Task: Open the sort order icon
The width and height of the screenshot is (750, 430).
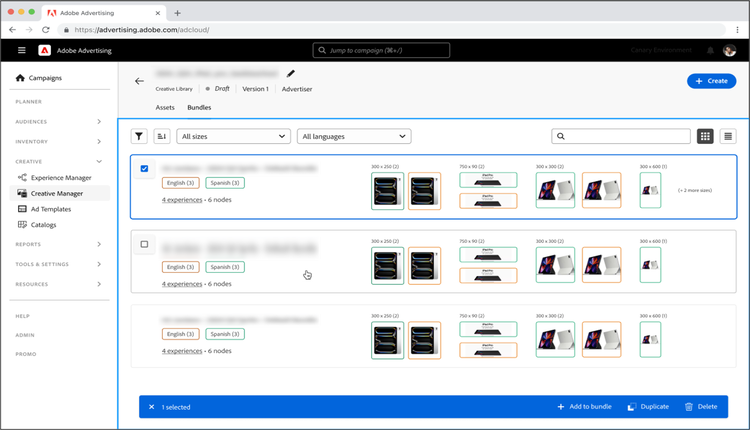Action: tap(163, 136)
